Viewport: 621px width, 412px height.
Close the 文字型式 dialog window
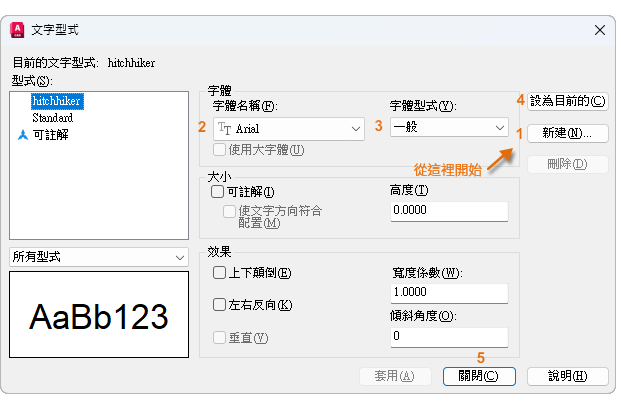click(598, 32)
